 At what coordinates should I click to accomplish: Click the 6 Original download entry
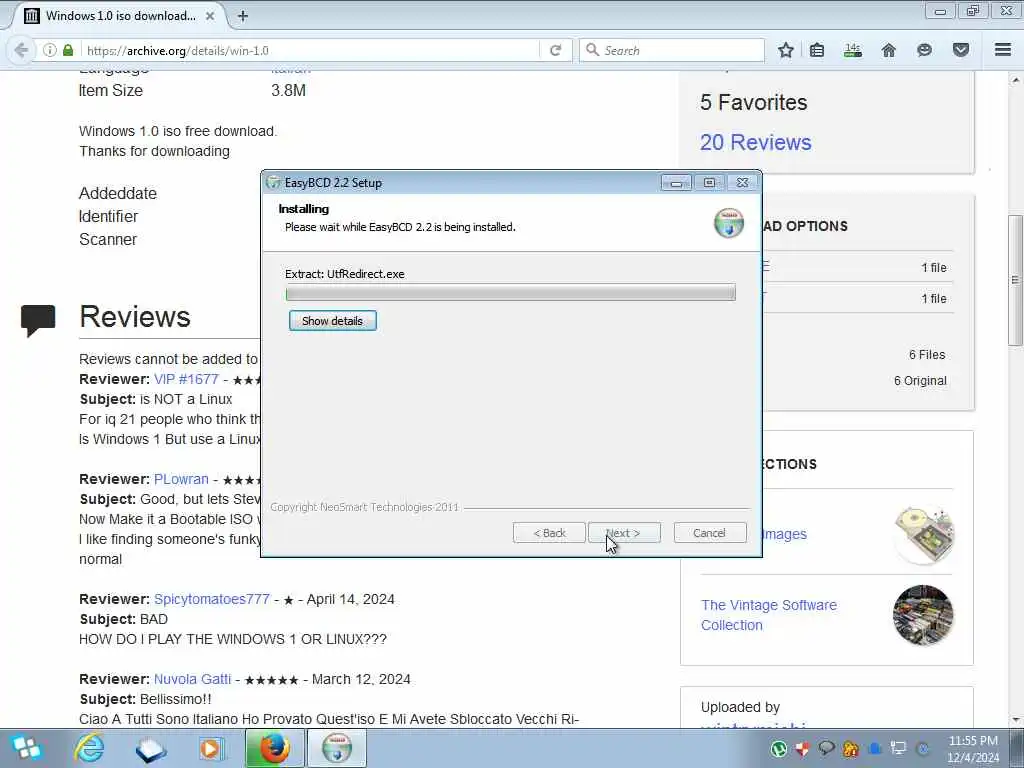[920, 381]
